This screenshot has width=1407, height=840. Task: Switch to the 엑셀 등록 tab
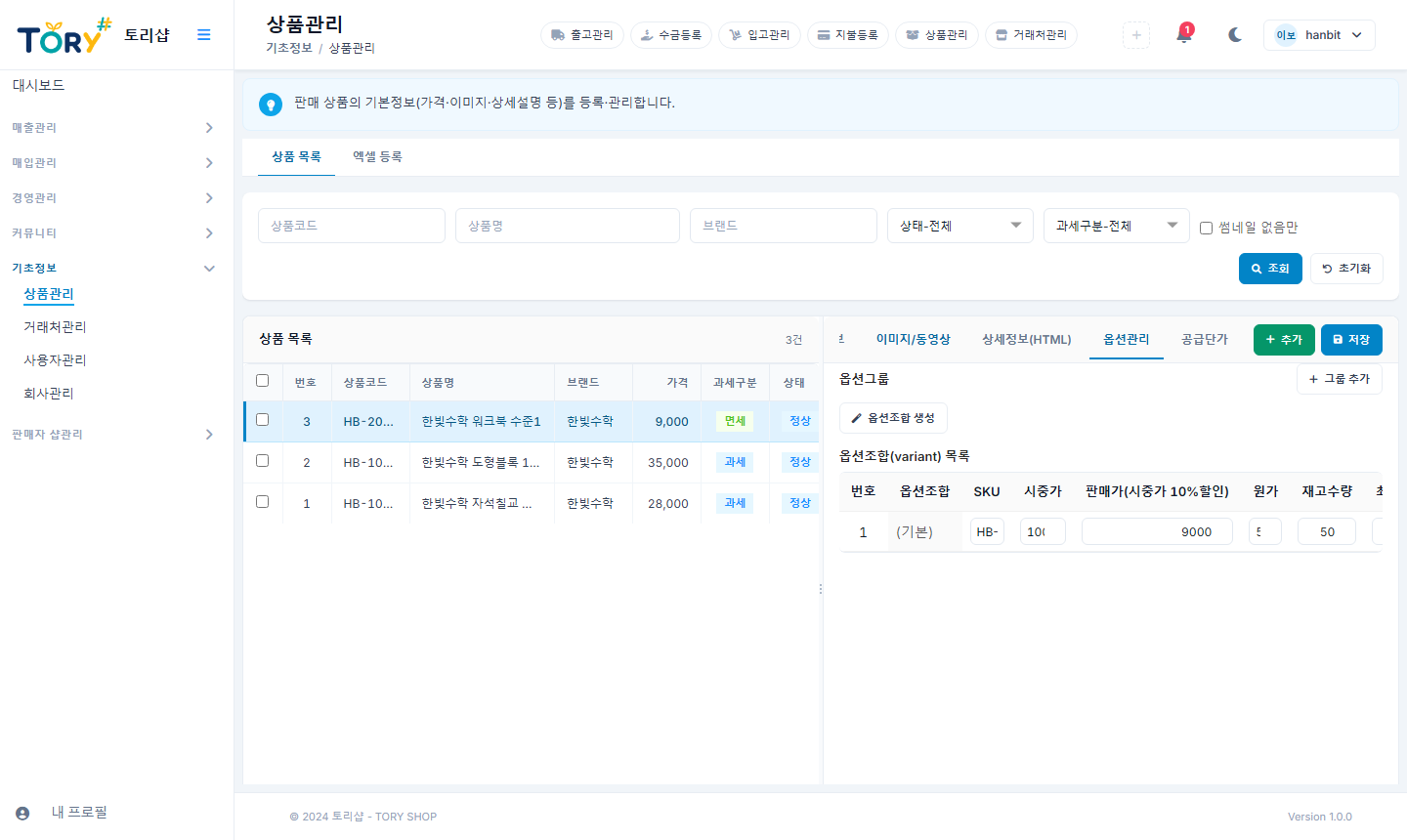coord(377,157)
